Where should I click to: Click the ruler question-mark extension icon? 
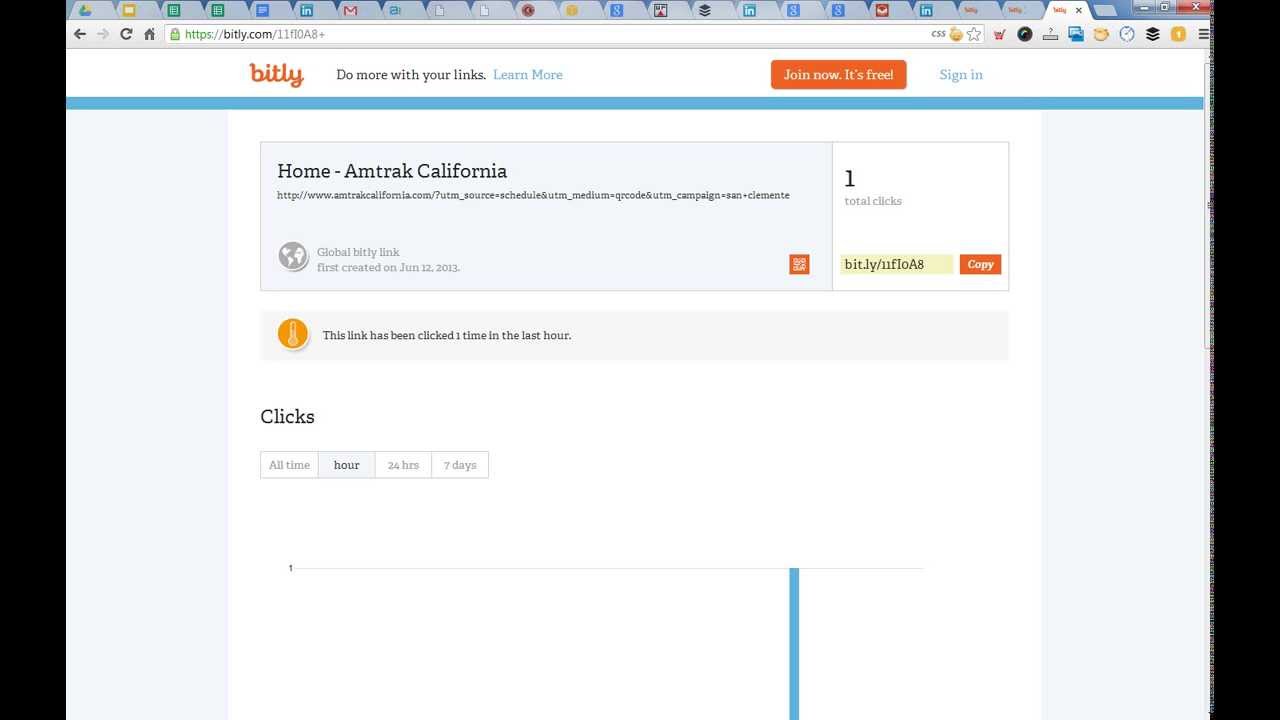point(1050,34)
